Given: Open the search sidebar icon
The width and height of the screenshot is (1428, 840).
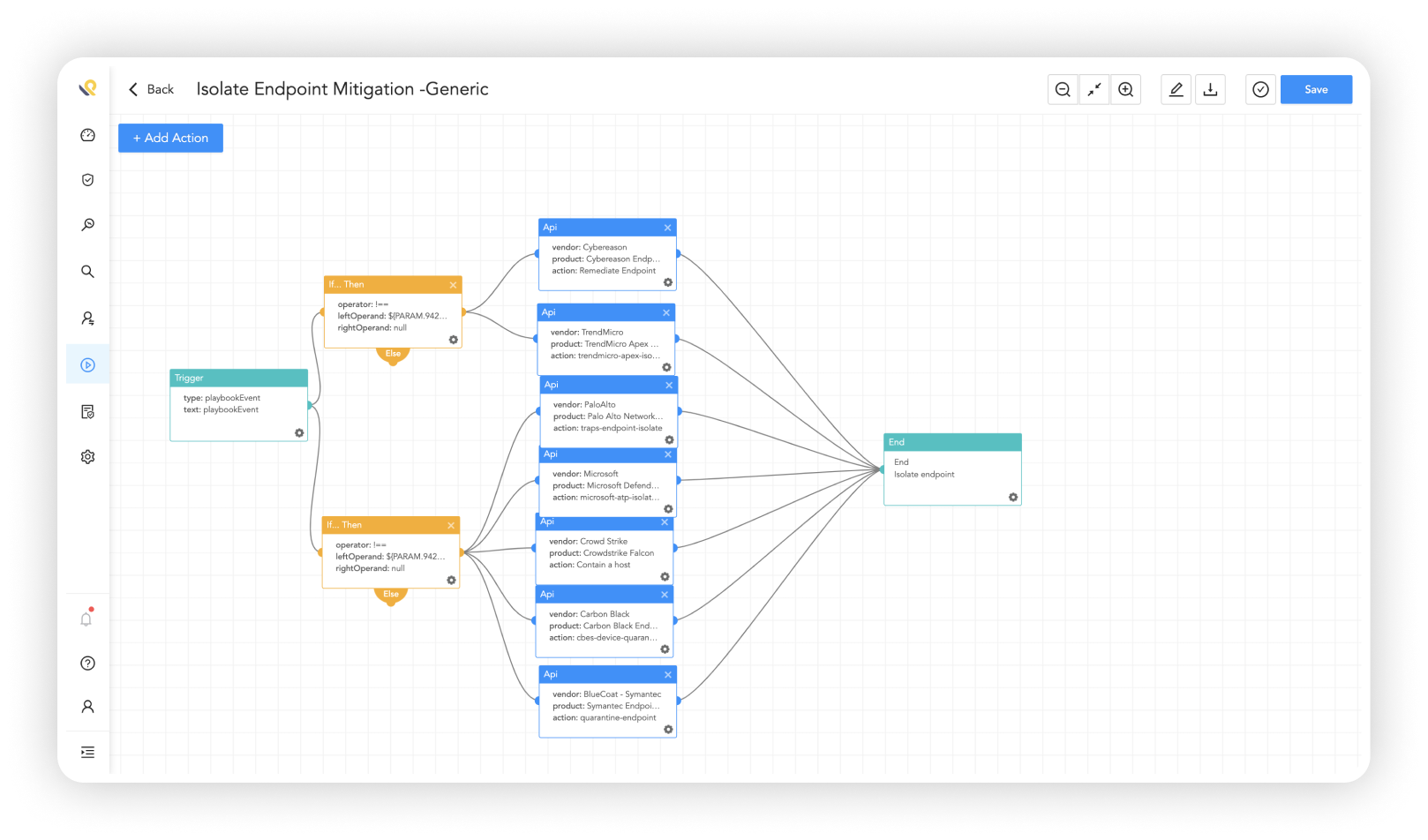Looking at the screenshot, I should click(87, 272).
